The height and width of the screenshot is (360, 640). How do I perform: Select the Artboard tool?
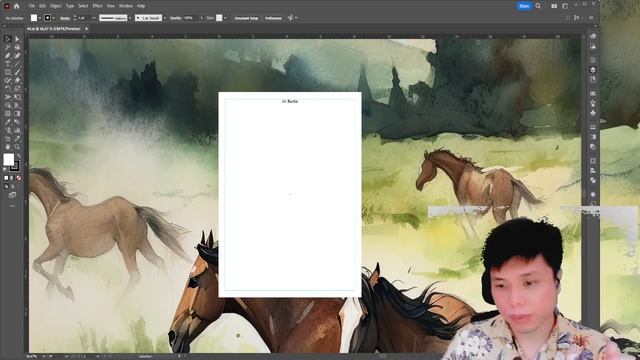8,139
